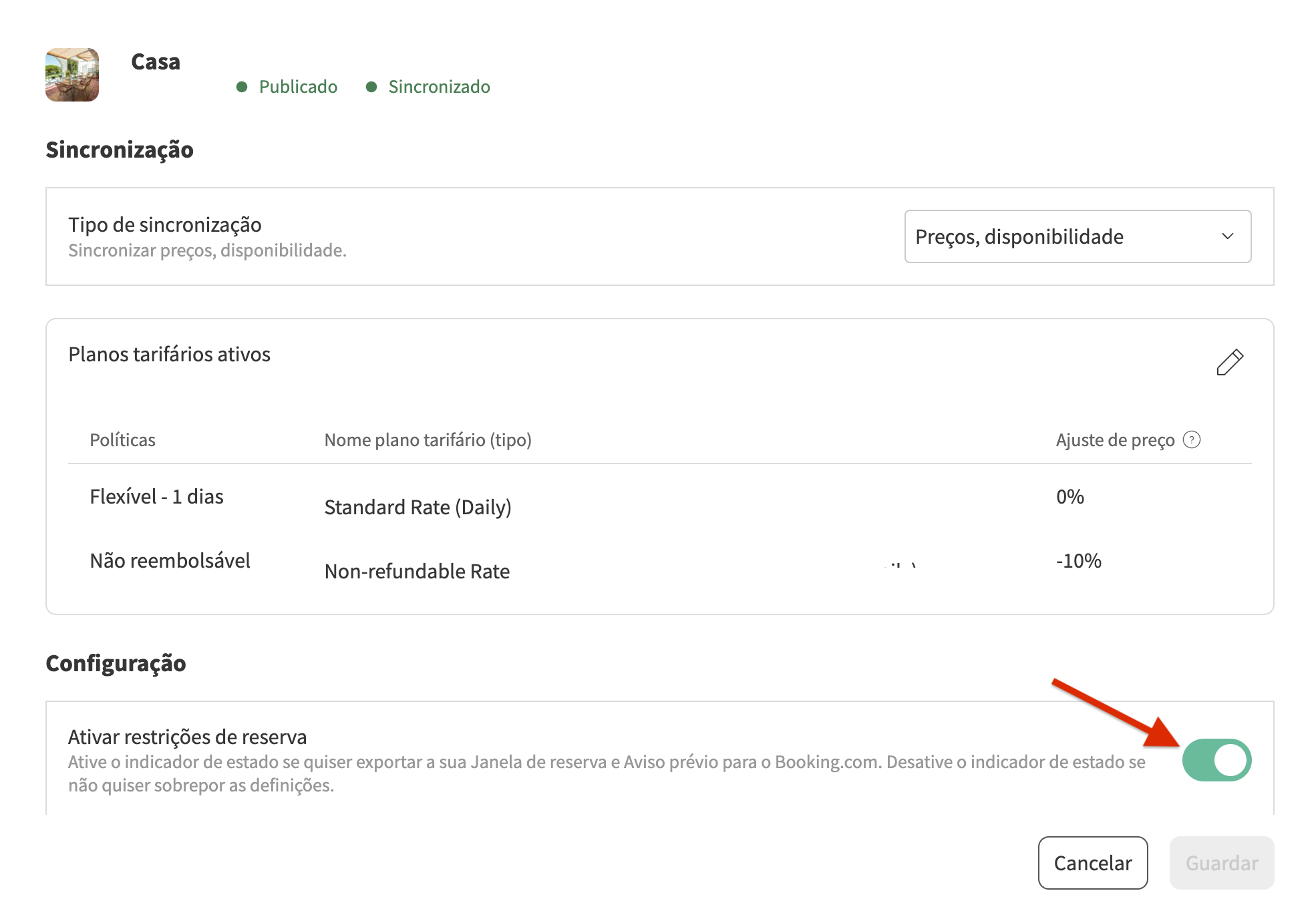Toggle the booking restrictions switch off
The width and height of the screenshot is (1316, 911).
1216,760
